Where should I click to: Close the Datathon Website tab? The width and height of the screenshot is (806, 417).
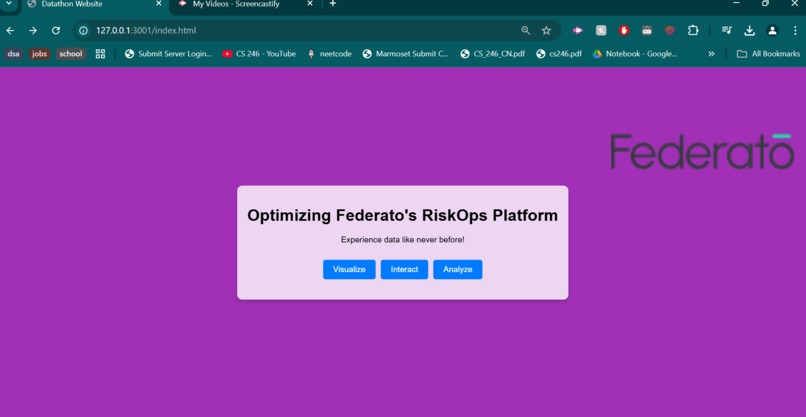pos(159,4)
